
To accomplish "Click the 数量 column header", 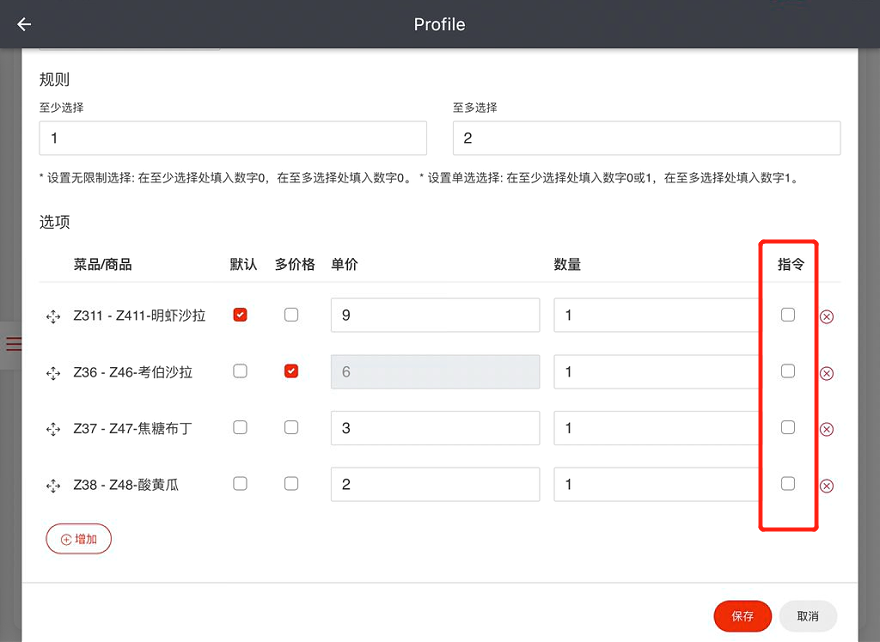I will [567, 264].
